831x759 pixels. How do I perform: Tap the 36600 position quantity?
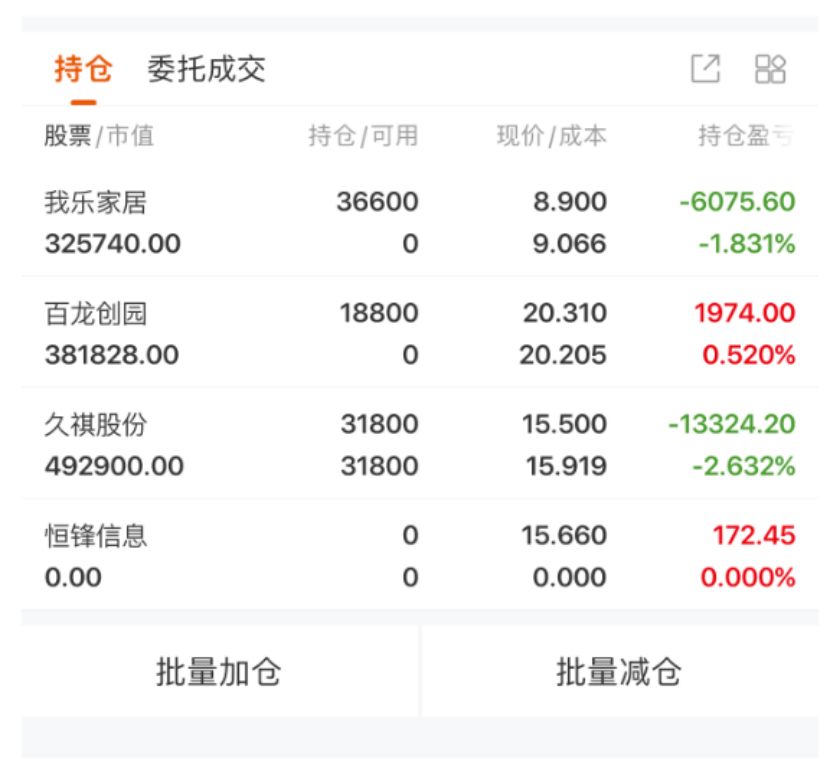377,202
